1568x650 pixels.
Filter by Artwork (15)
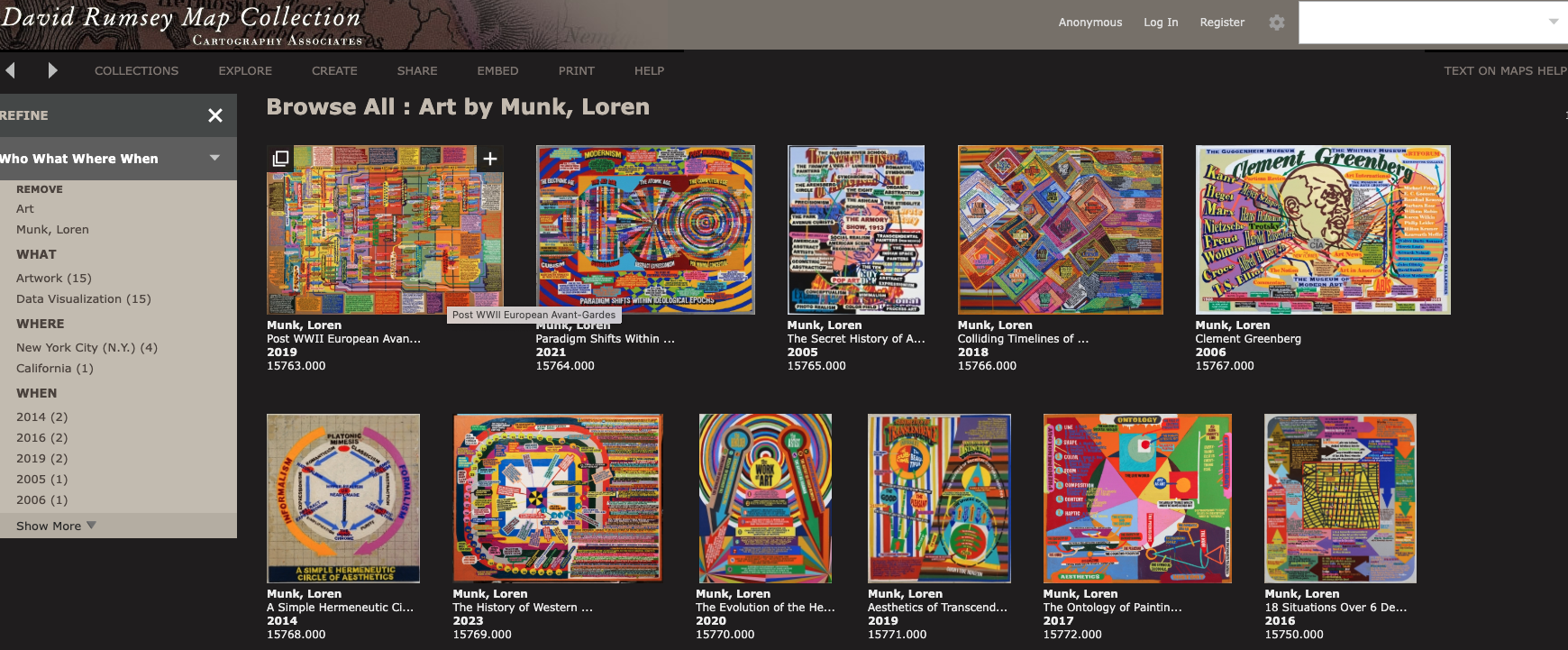coord(54,278)
